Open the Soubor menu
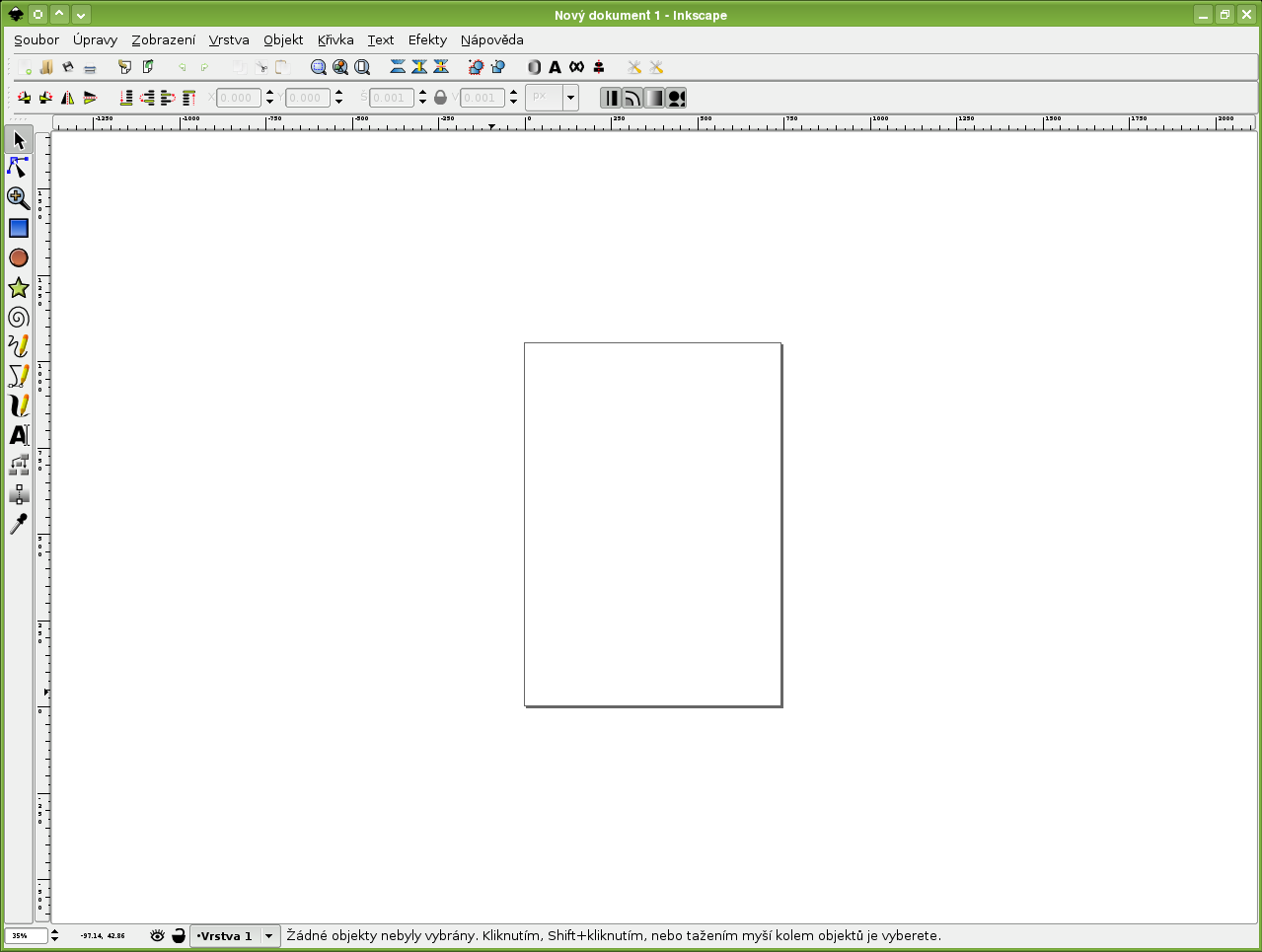Viewport: 1262px width, 952px height. tap(37, 40)
